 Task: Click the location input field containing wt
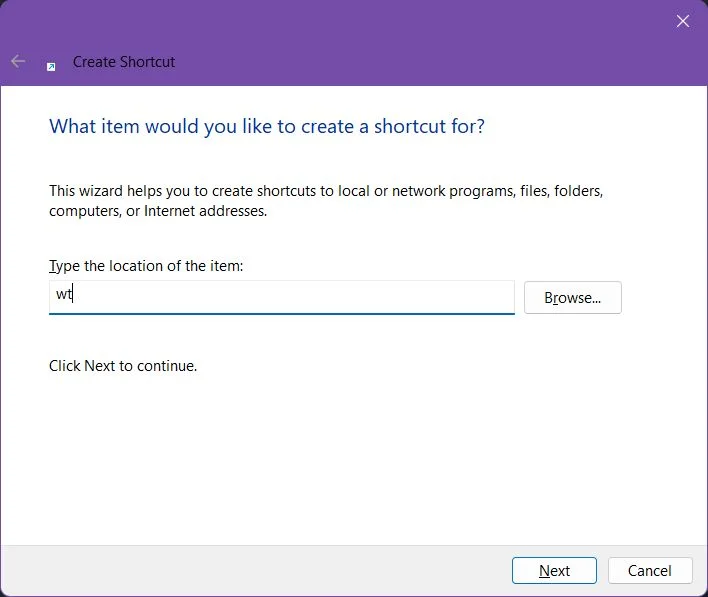[x=281, y=297]
